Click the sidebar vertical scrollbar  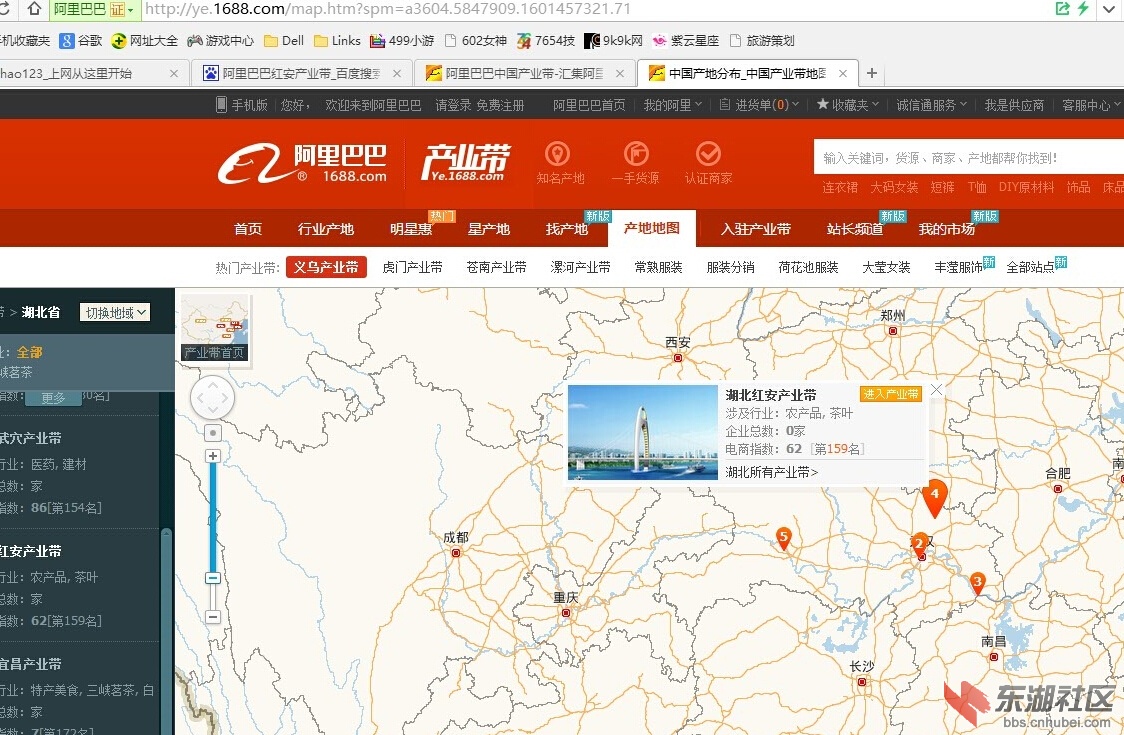(x=166, y=630)
